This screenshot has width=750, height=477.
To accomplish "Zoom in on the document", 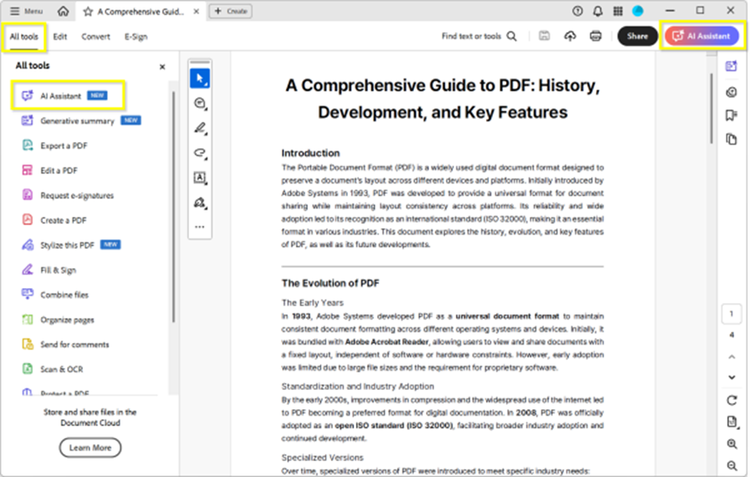I will pos(732,444).
